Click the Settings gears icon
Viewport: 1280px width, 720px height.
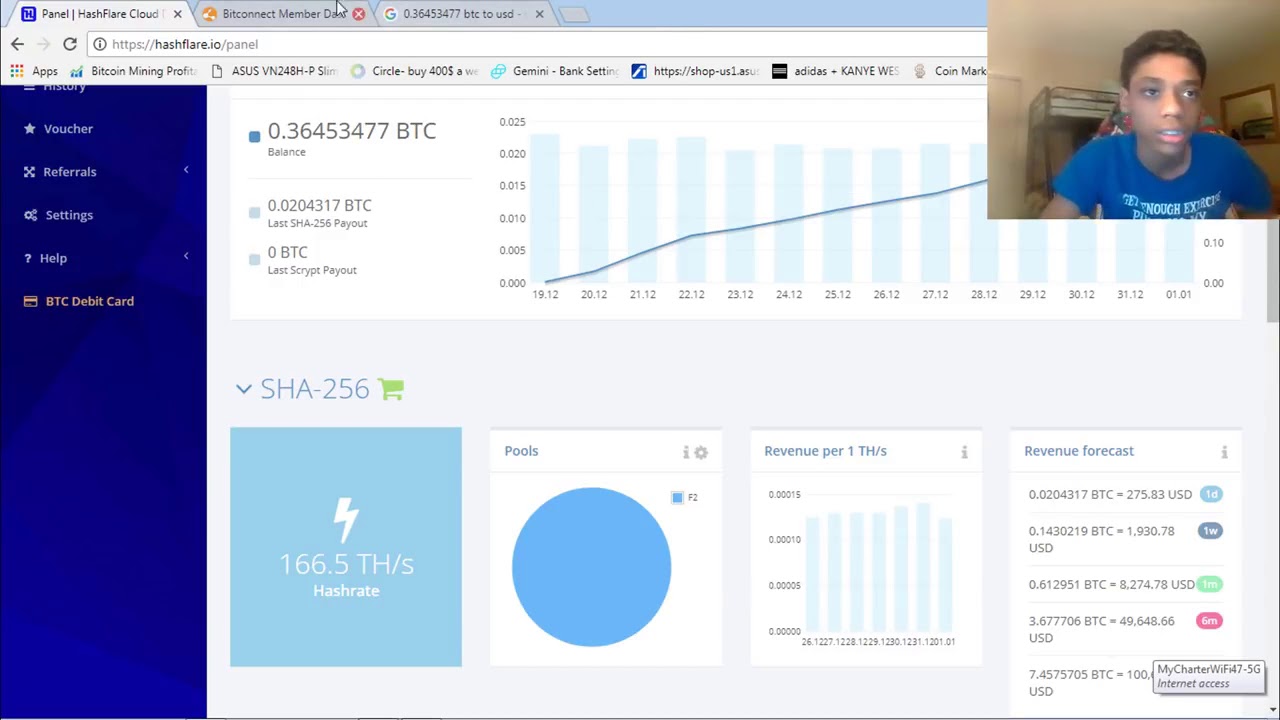coord(30,215)
